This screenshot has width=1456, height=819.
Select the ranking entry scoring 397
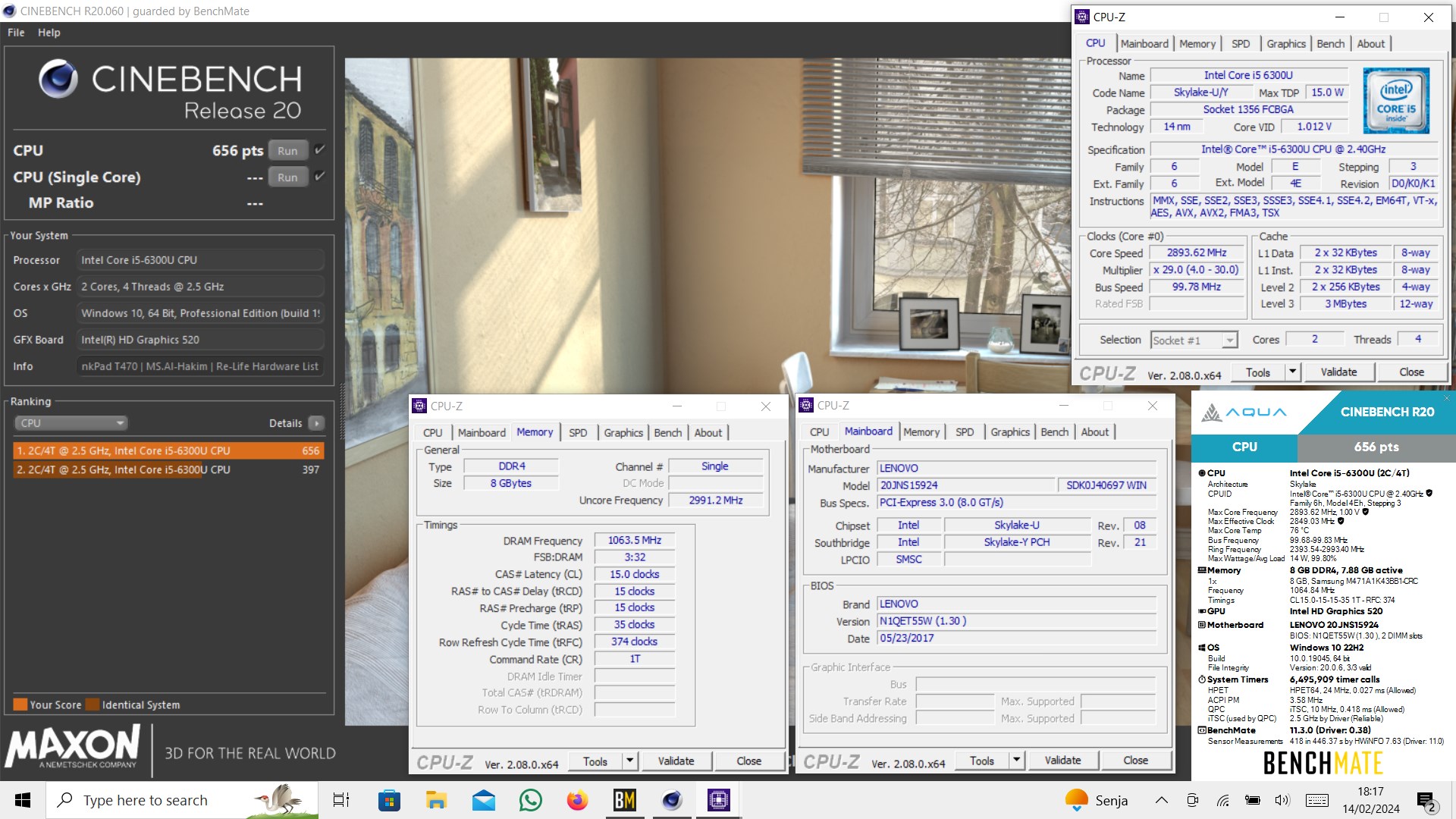[168, 469]
